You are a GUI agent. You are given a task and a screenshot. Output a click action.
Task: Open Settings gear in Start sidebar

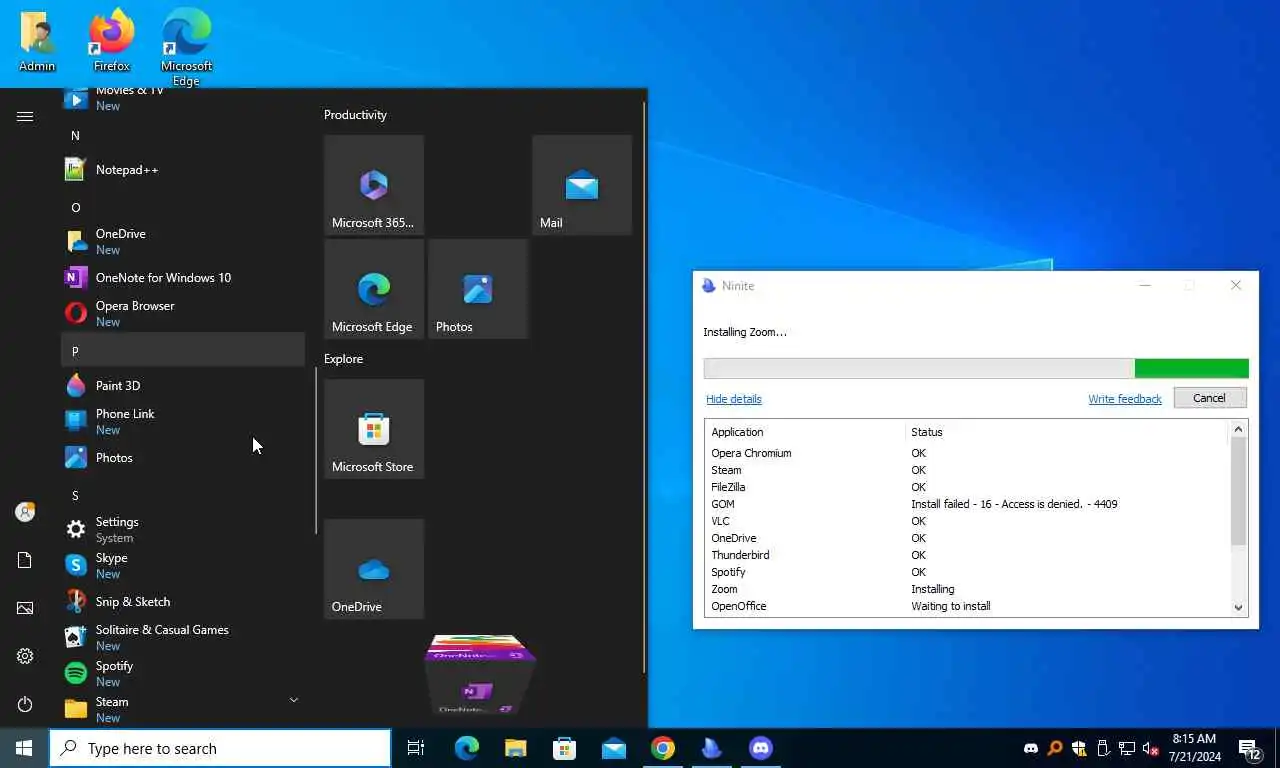25,656
